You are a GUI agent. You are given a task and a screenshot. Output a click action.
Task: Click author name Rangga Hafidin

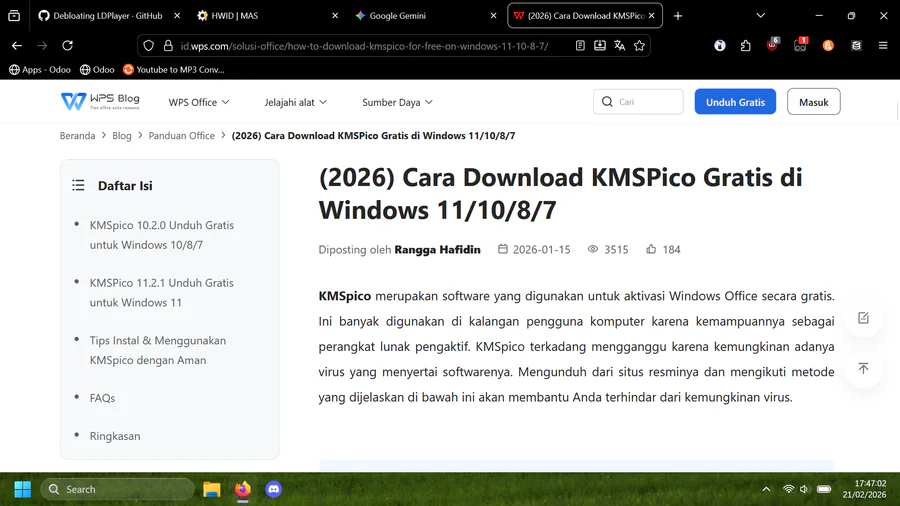(437, 250)
